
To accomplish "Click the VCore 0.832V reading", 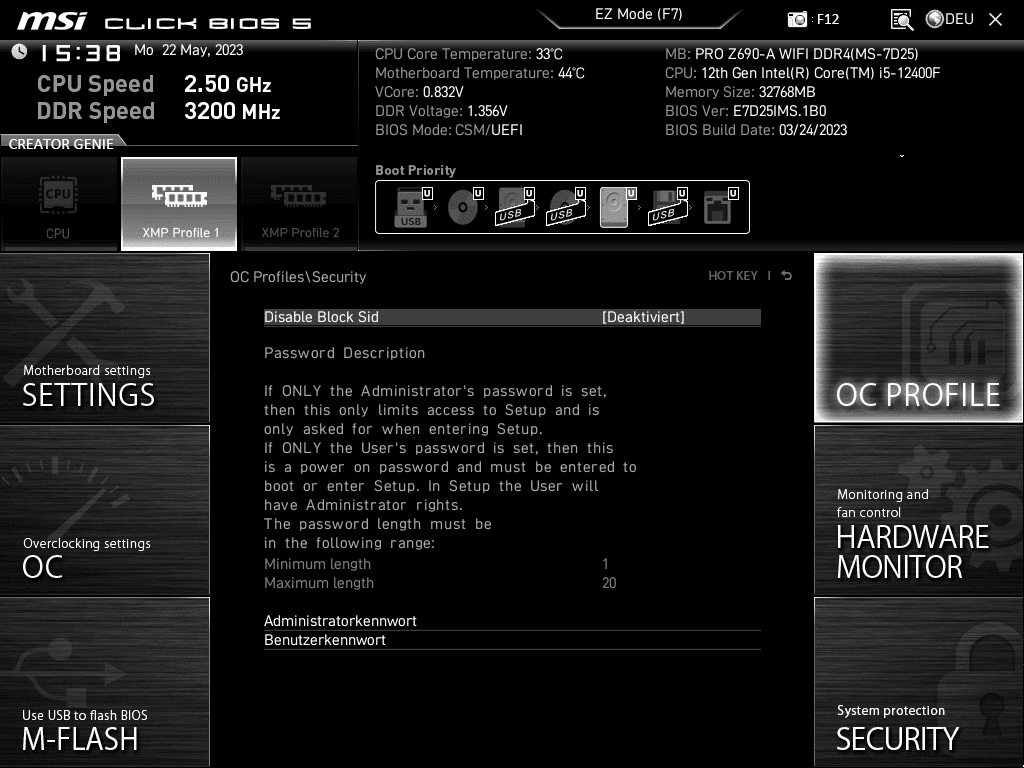I will 419,92.
